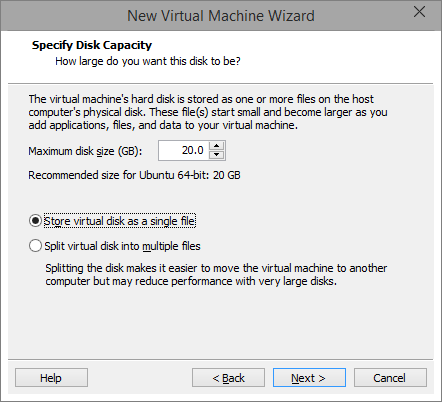442x402 pixels.
Task: Click the 20.0 value in the disk size box
Action: tap(193, 150)
